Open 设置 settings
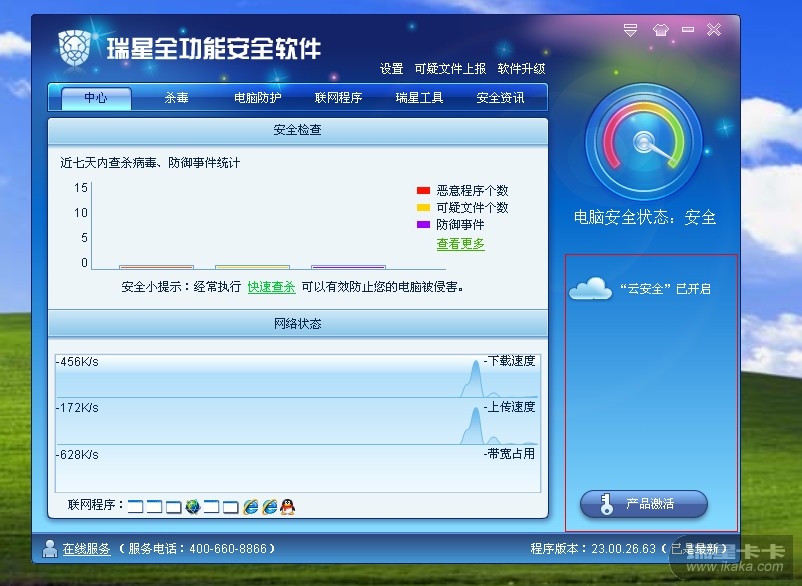The height and width of the screenshot is (586, 802). (x=391, y=69)
